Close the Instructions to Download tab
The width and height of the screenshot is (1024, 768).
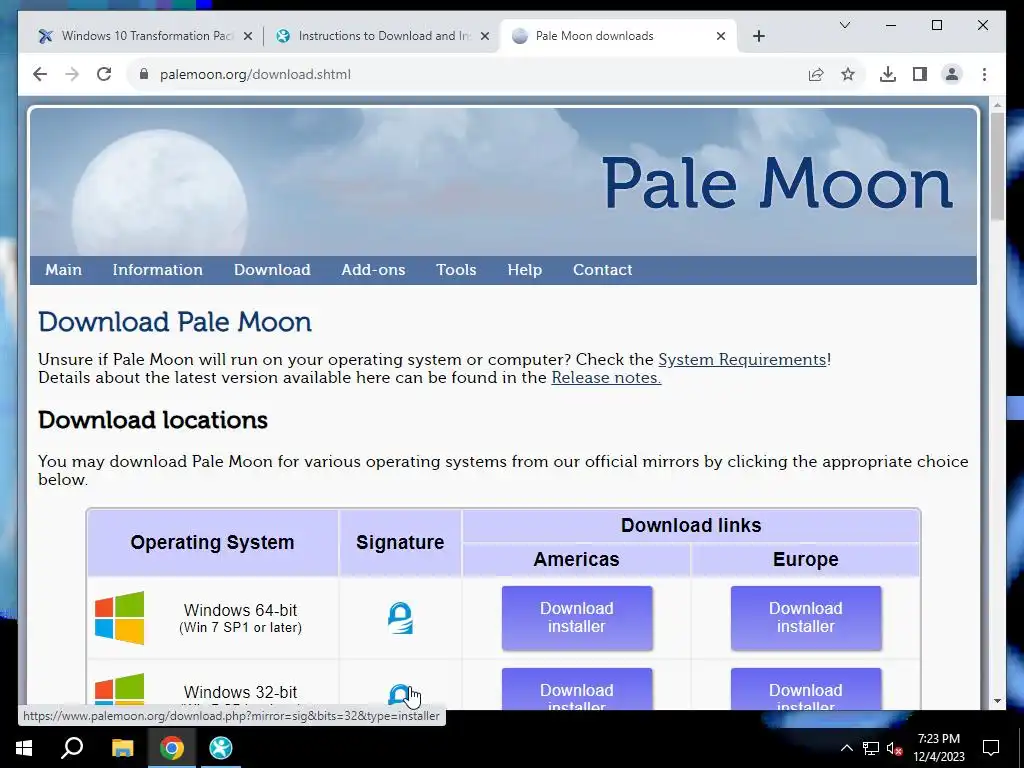point(485,36)
